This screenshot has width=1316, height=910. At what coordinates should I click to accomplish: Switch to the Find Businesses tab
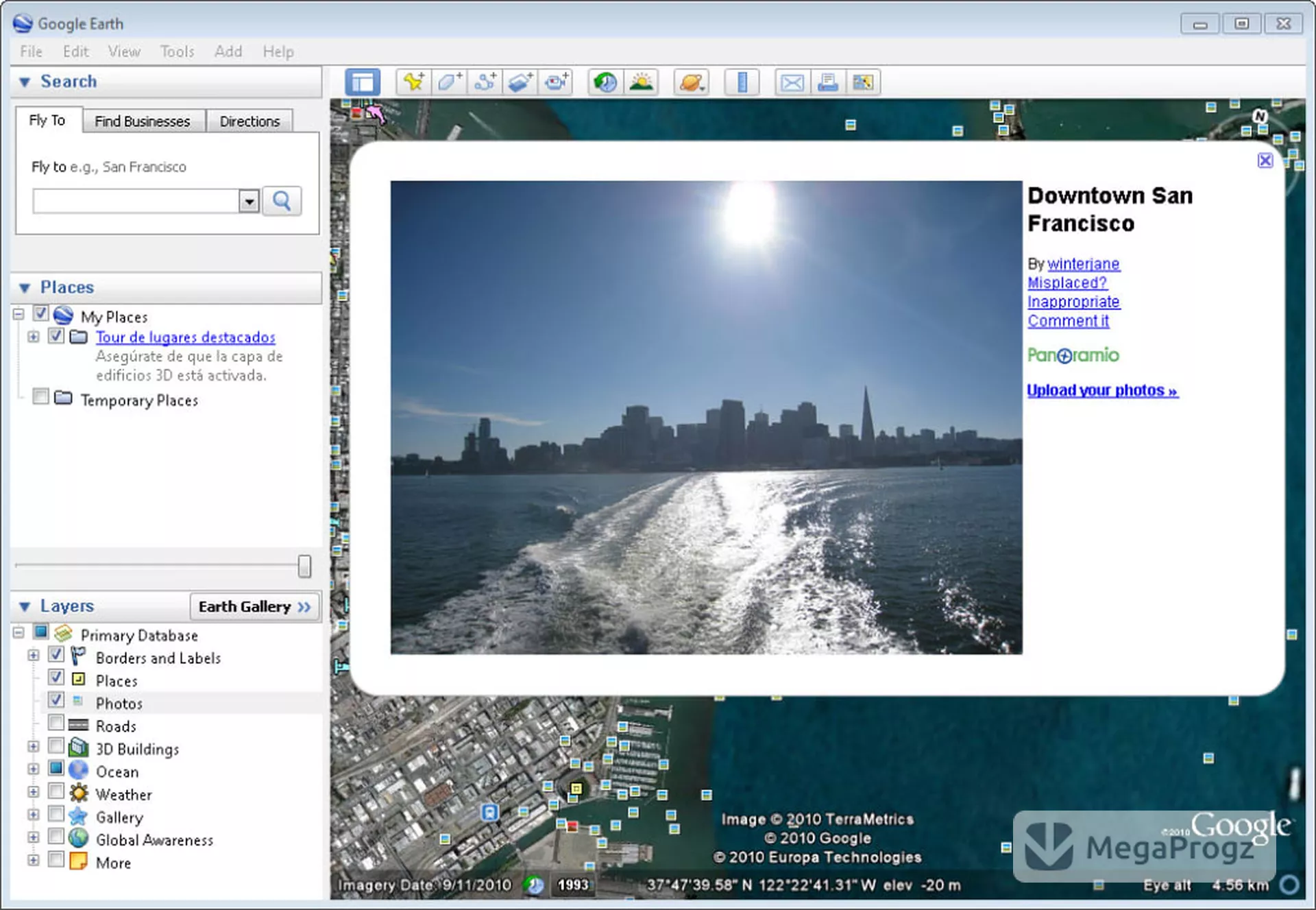point(143,121)
